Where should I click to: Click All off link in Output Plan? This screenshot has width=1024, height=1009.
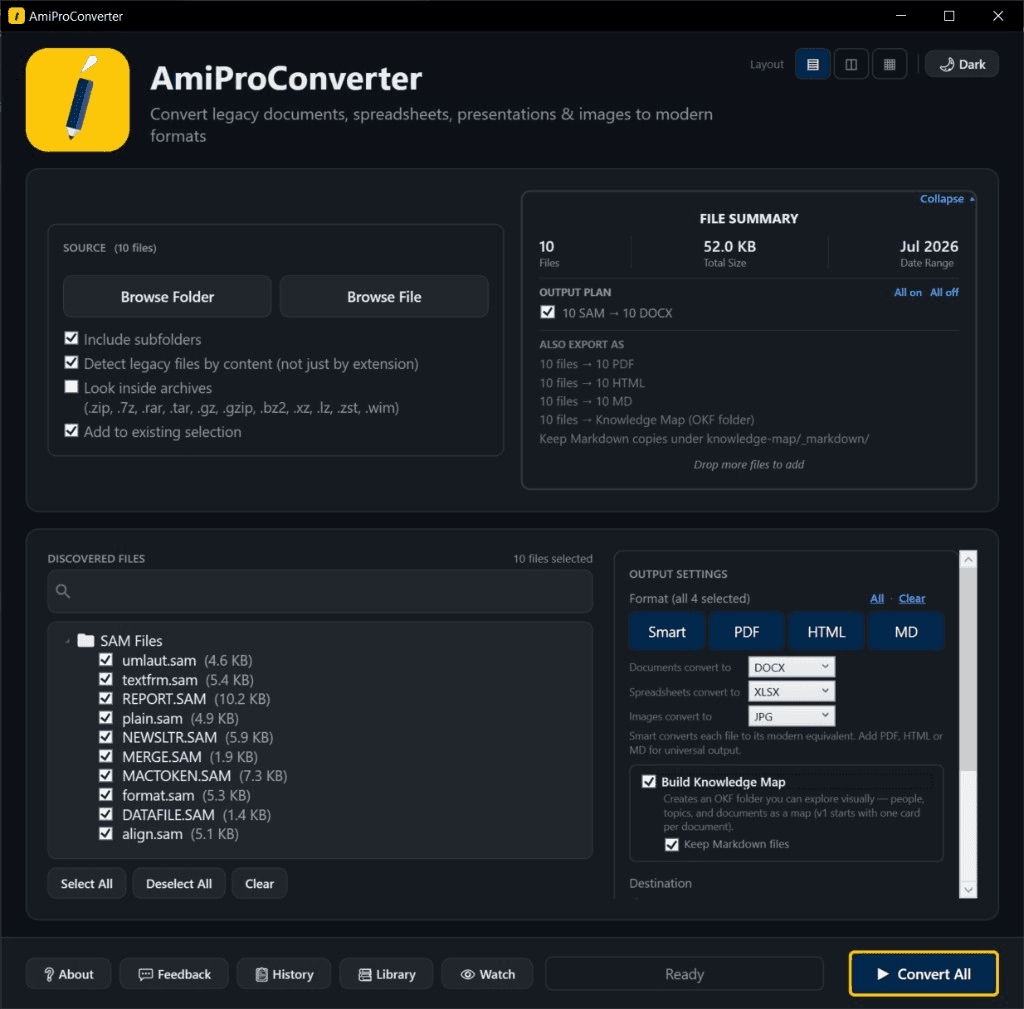pos(944,292)
